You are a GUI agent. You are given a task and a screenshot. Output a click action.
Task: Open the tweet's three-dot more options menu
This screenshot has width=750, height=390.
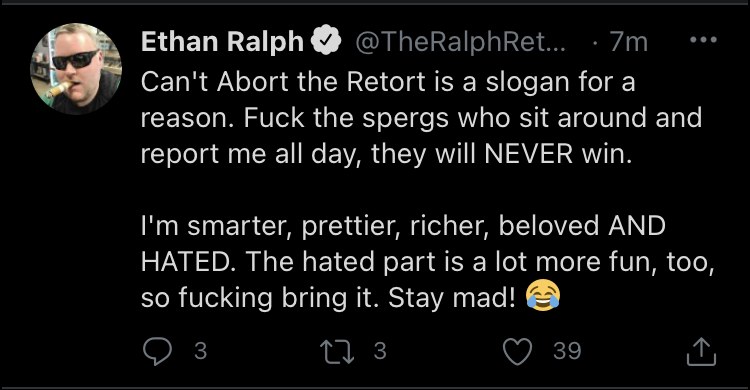pos(703,41)
